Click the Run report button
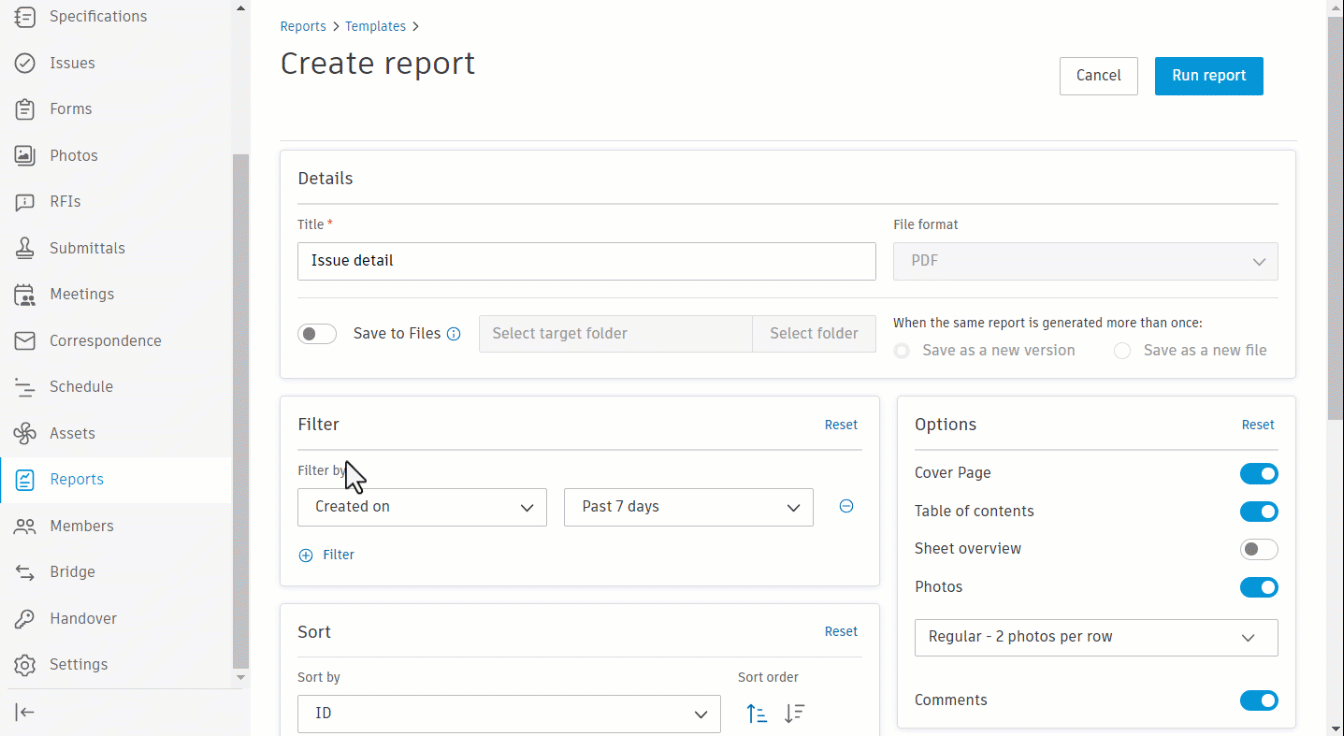Image resolution: width=1344 pixels, height=736 pixels. click(1208, 76)
